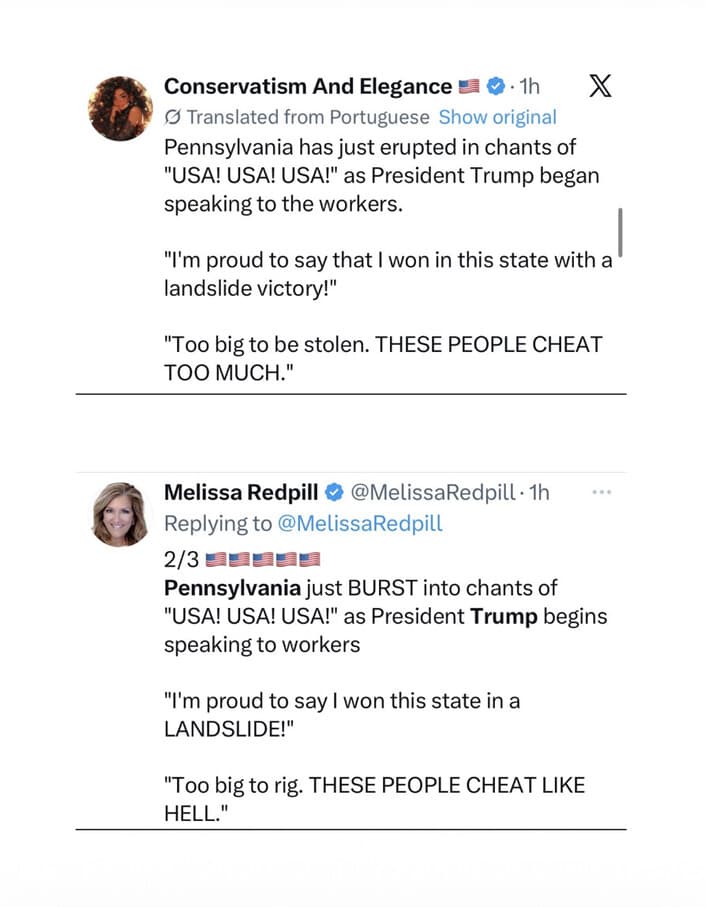Open the Conservatism And Elegance display name
Image resolution: width=705 pixels, height=907 pixels.
tap(308, 86)
